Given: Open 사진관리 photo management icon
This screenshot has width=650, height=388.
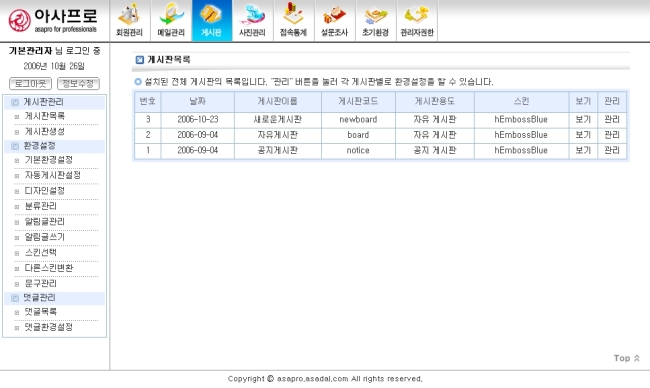Looking at the screenshot, I should (x=252, y=20).
